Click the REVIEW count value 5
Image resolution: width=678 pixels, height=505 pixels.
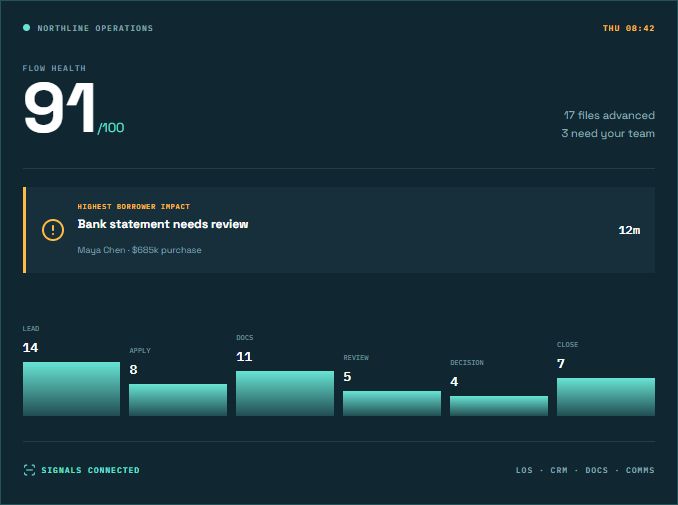tap(347, 377)
